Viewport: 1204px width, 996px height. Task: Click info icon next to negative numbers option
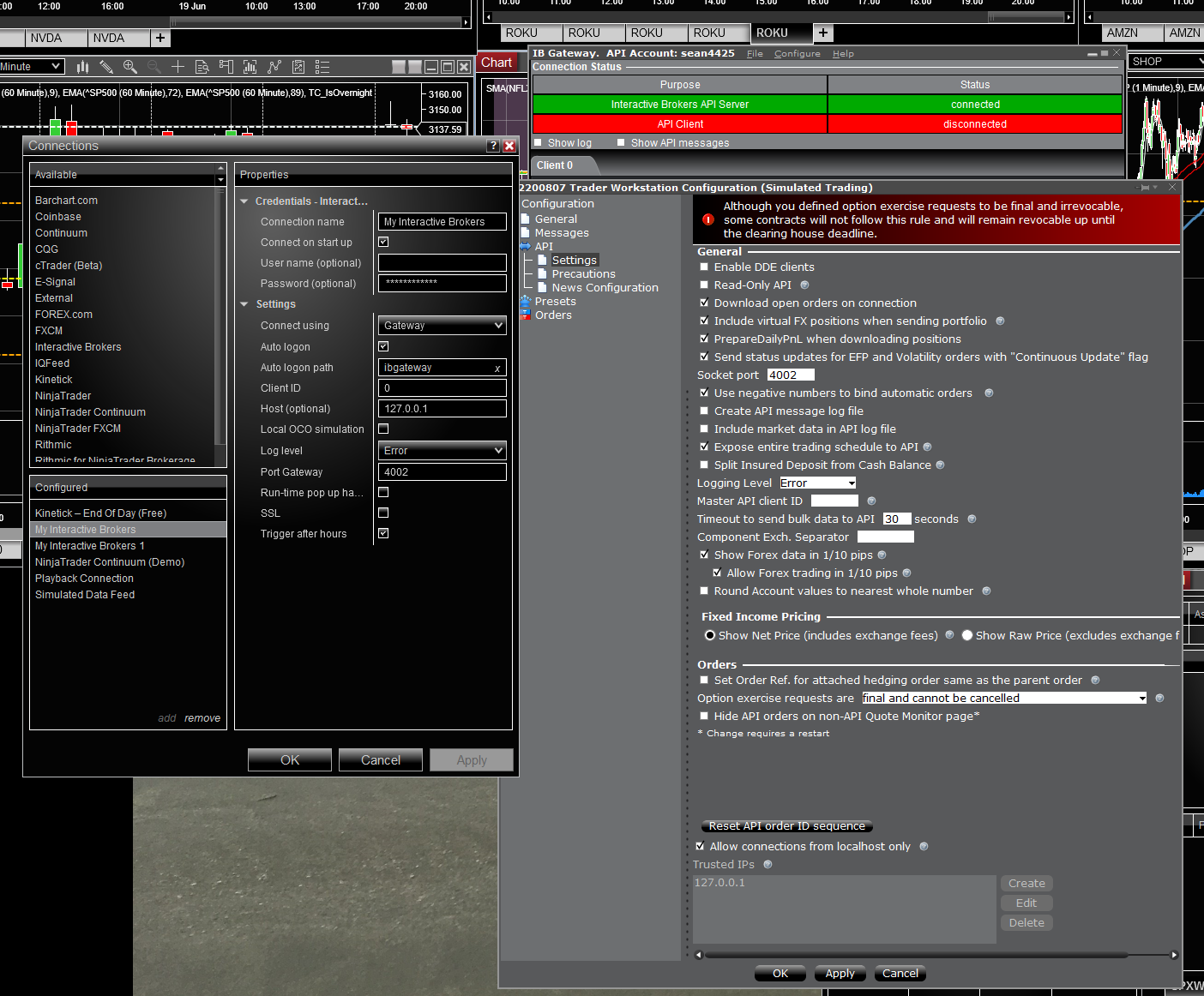989,393
